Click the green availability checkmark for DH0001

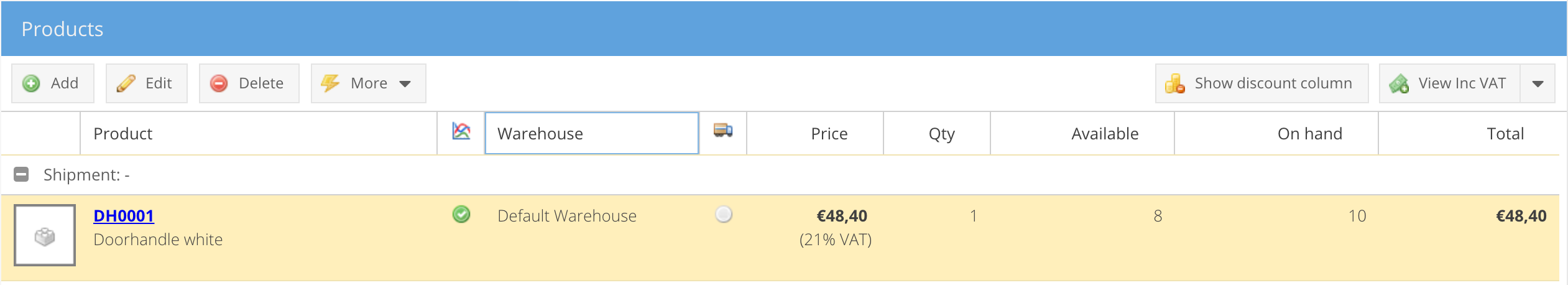[461, 215]
